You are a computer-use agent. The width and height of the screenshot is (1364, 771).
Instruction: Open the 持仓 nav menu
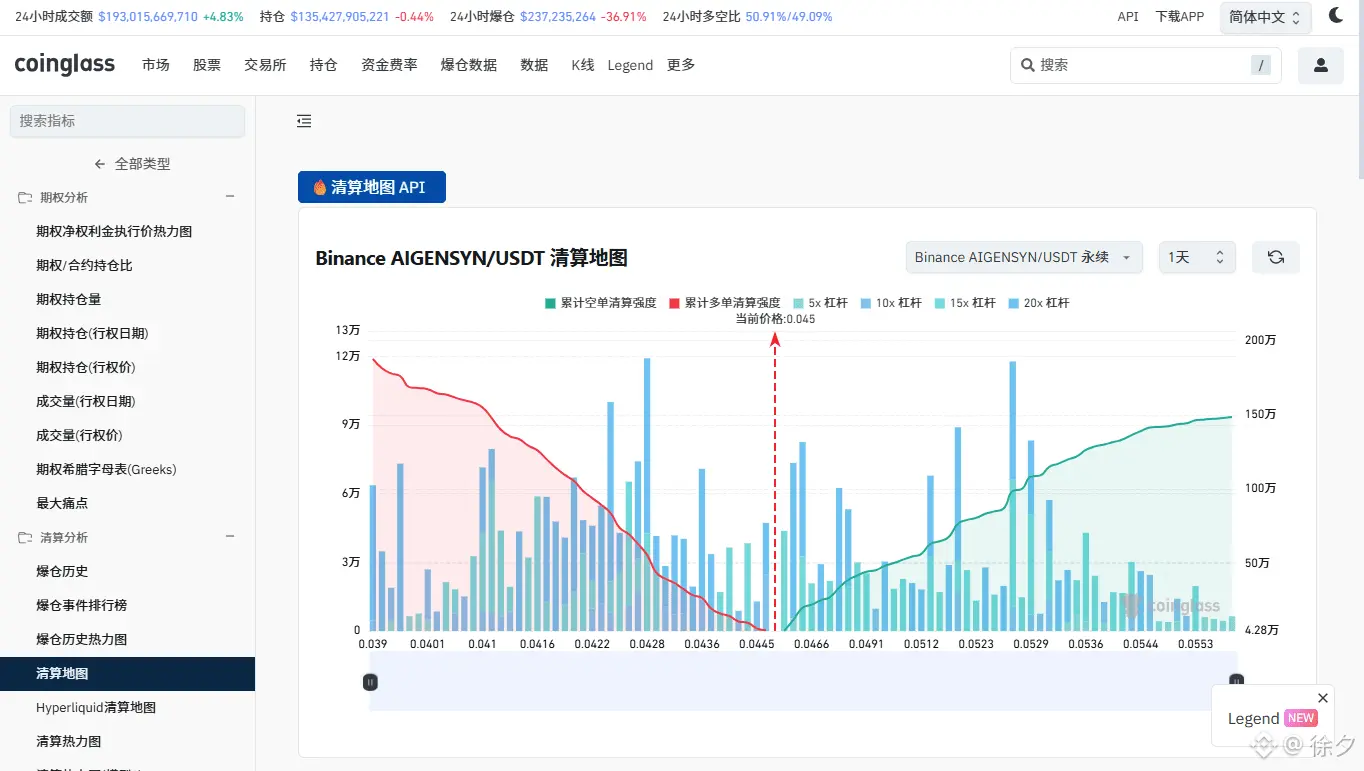tap(324, 65)
